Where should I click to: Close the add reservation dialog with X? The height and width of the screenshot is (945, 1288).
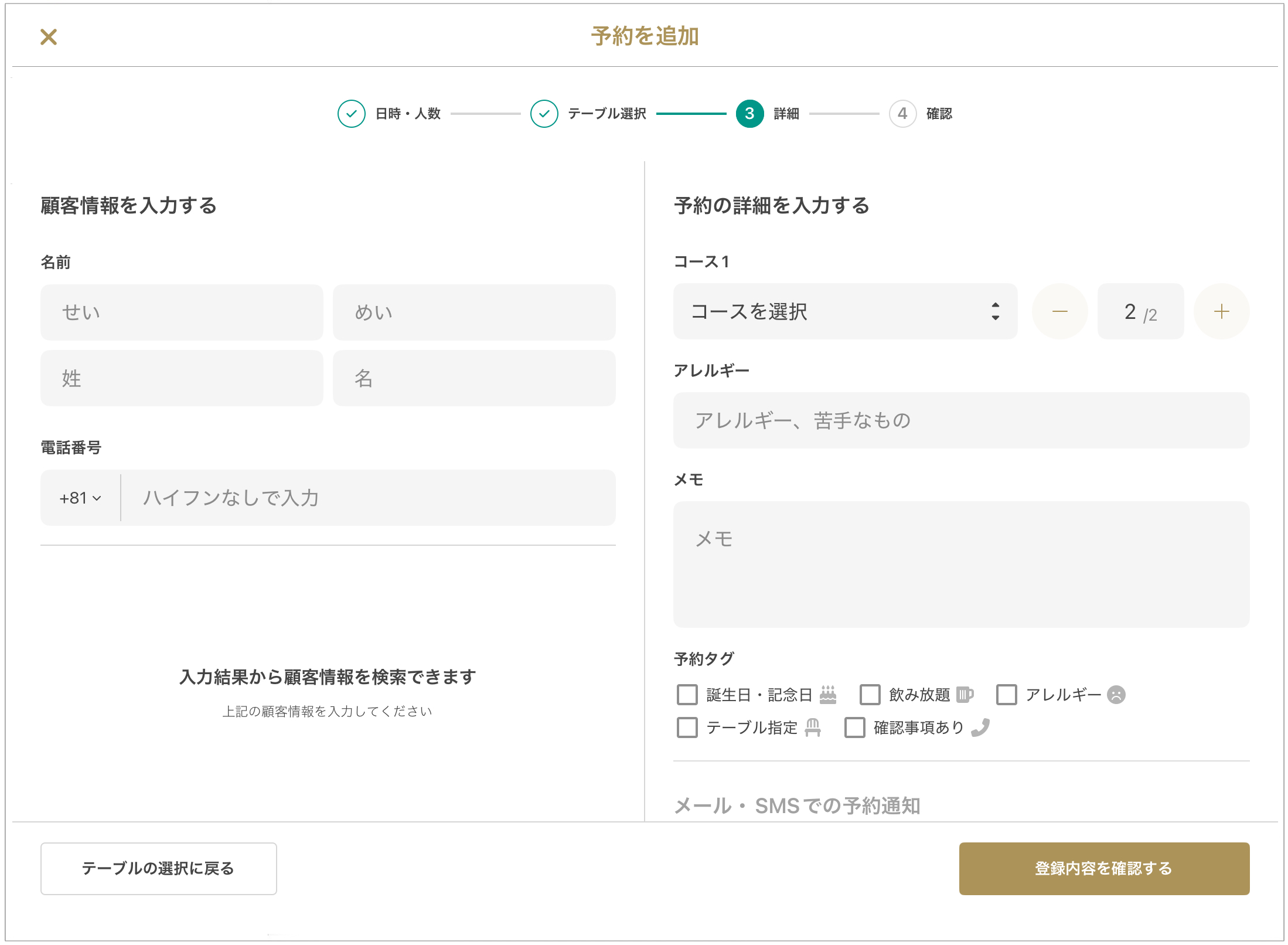tap(49, 37)
